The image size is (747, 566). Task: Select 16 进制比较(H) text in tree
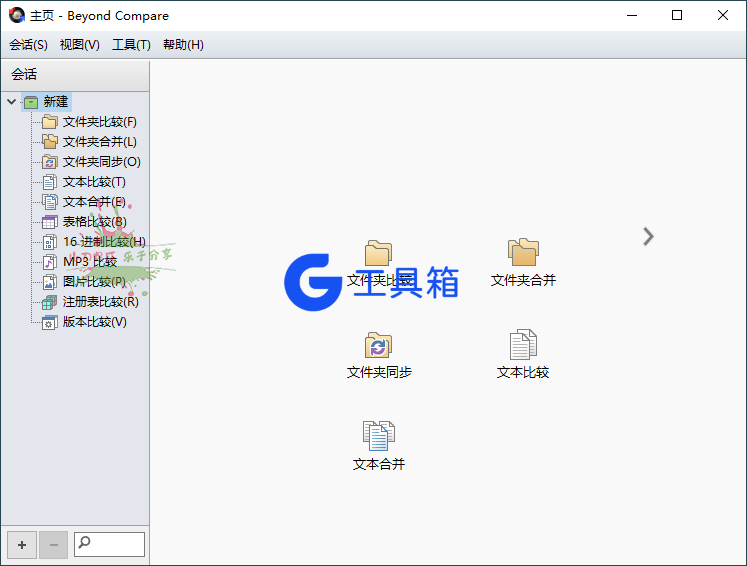point(104,242)
